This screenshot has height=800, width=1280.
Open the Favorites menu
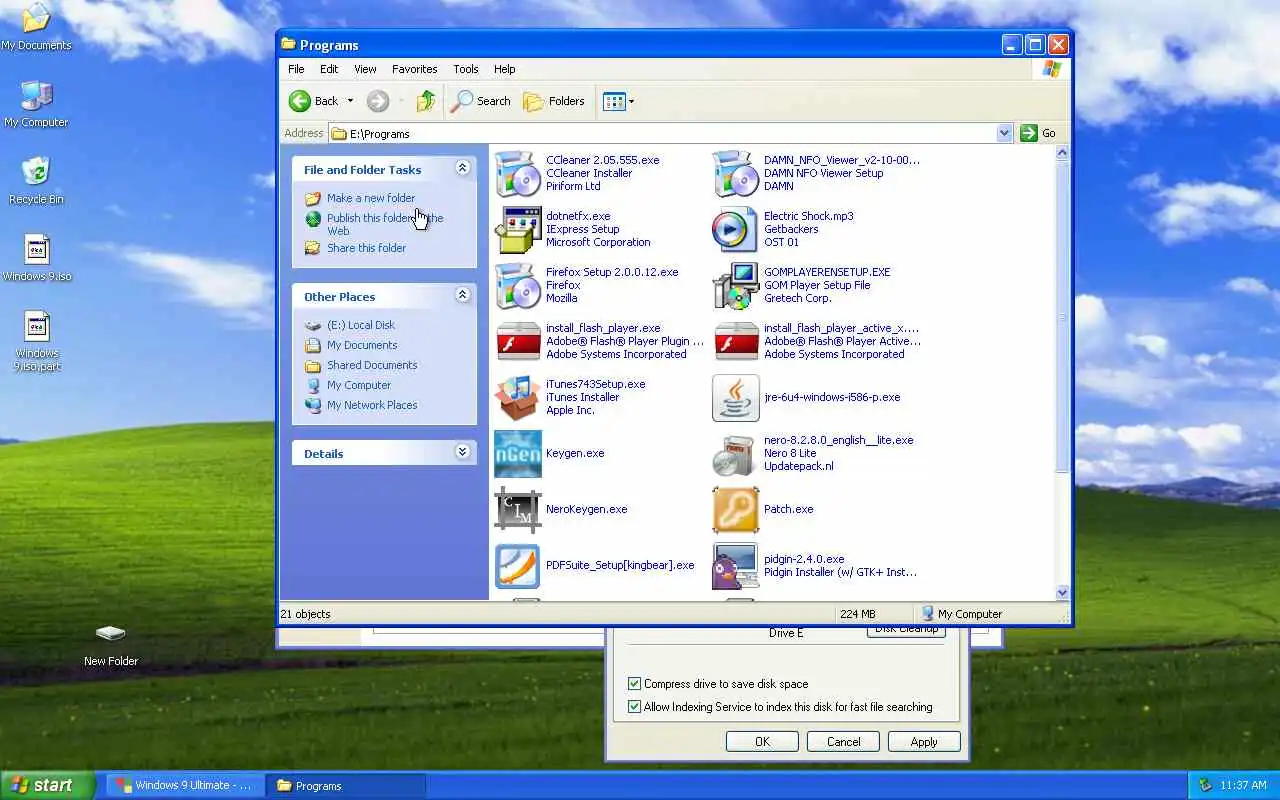pos(414,69)
